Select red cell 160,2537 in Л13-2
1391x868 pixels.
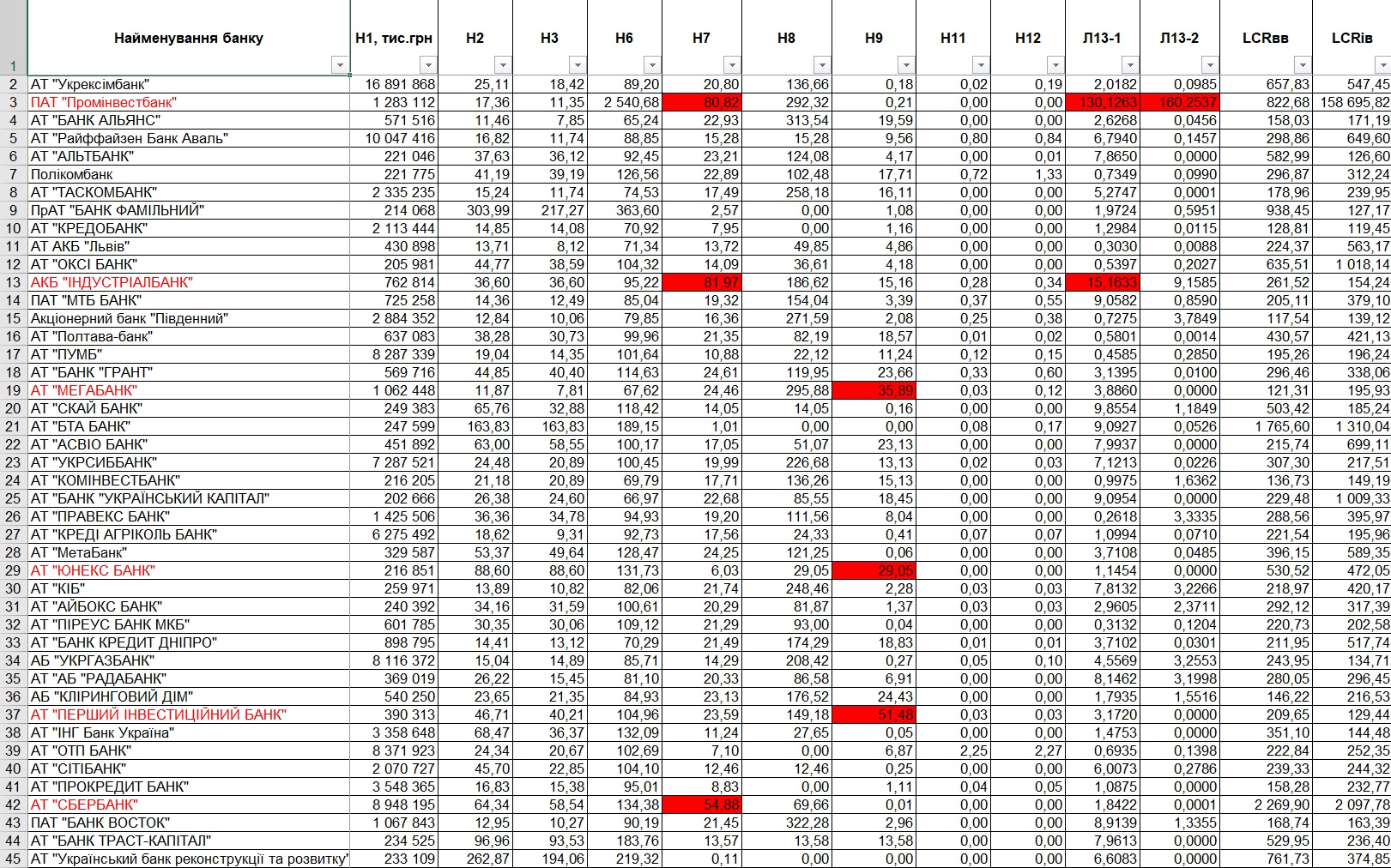point(1179,102)
